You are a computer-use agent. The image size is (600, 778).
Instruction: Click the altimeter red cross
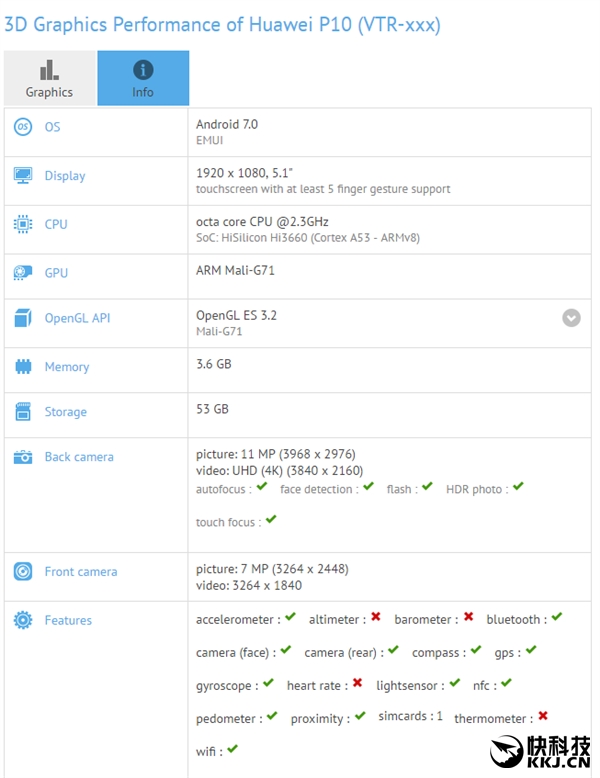coord(376,617)
